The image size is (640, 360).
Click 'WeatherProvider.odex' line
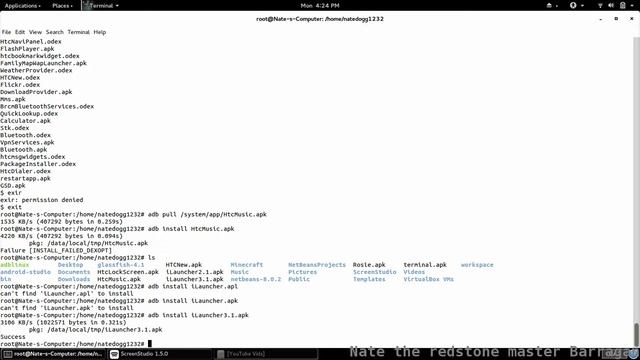click(x=36, y=71)
